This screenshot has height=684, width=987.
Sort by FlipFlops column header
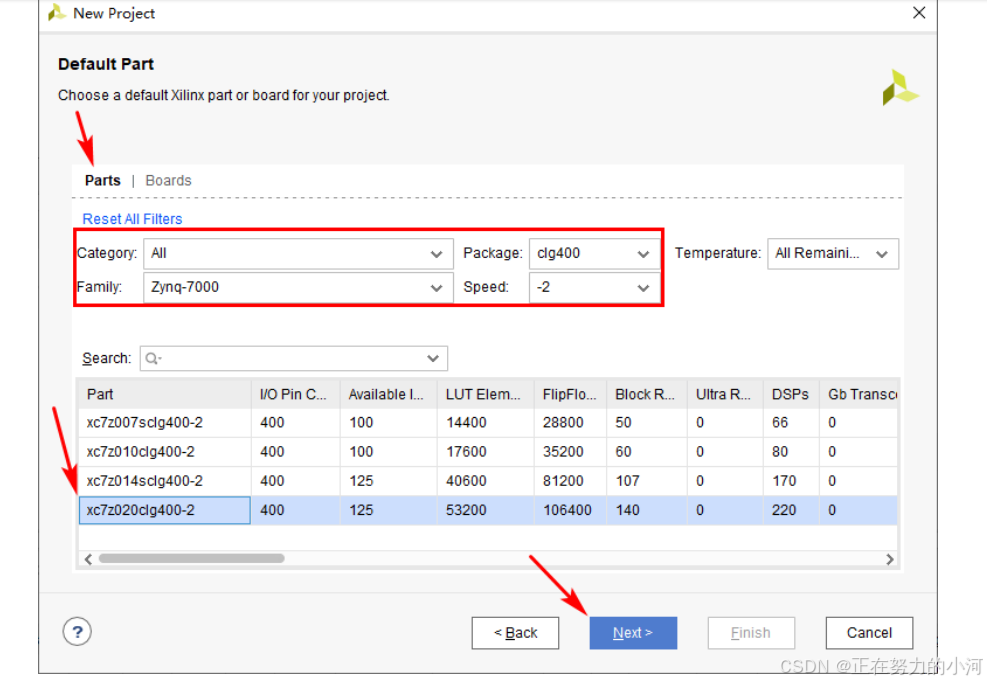coord(570,394)
